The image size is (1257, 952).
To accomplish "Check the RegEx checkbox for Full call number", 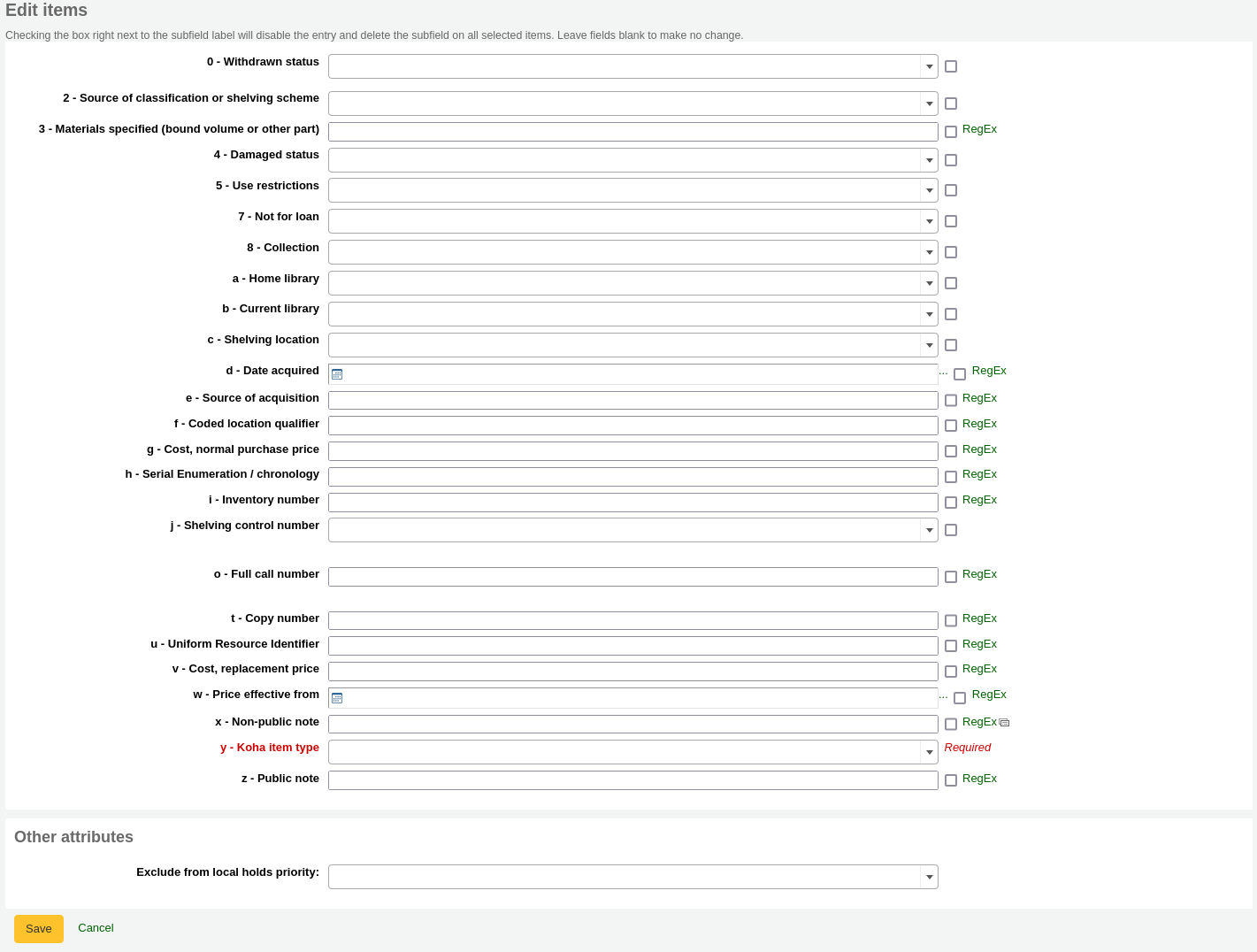I will point(951,576).
